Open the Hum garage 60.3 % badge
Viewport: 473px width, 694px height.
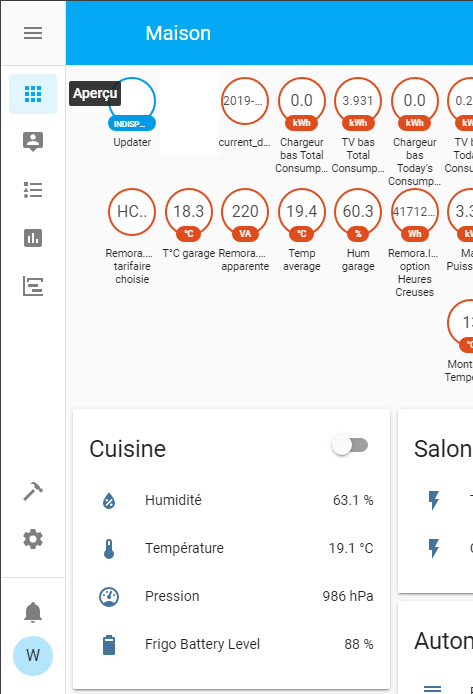pos(358,230)
